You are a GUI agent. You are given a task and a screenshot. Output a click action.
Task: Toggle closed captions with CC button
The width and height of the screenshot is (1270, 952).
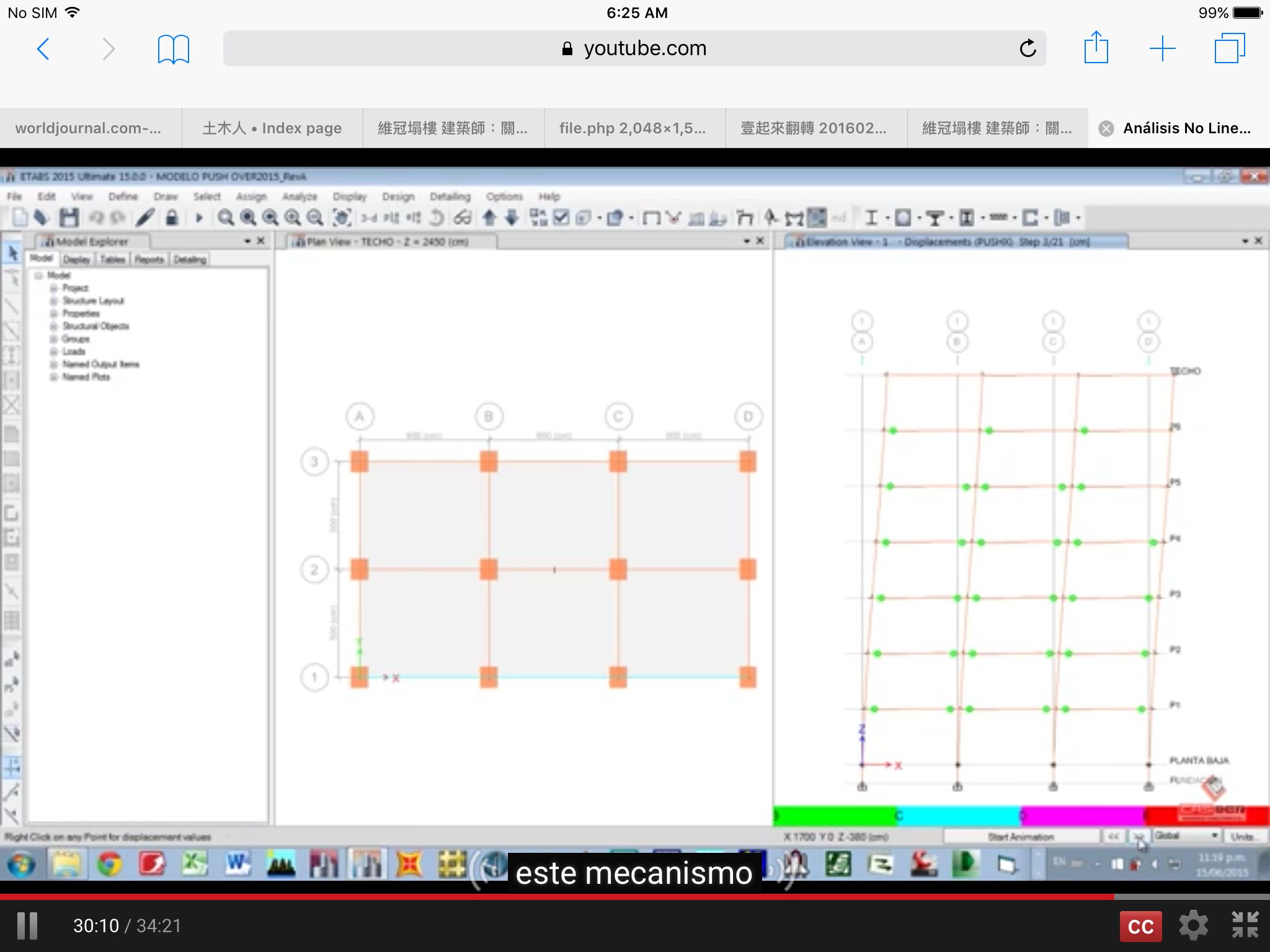(1140, 926)
